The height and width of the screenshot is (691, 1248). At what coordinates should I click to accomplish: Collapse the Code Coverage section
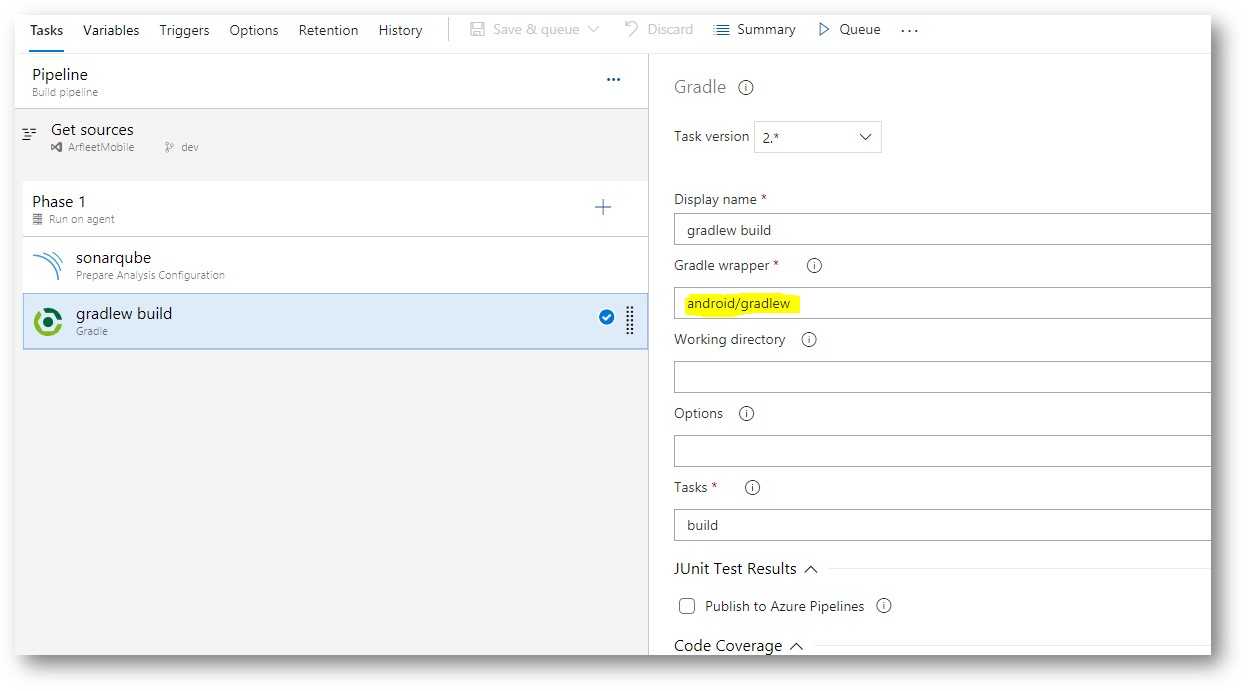[x=796, y=646]
